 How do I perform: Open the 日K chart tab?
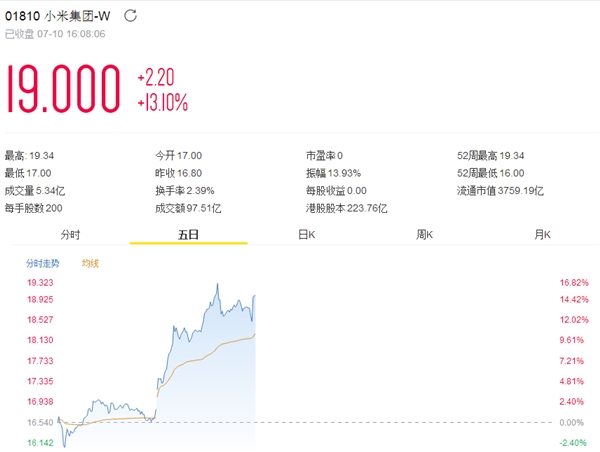307,233
